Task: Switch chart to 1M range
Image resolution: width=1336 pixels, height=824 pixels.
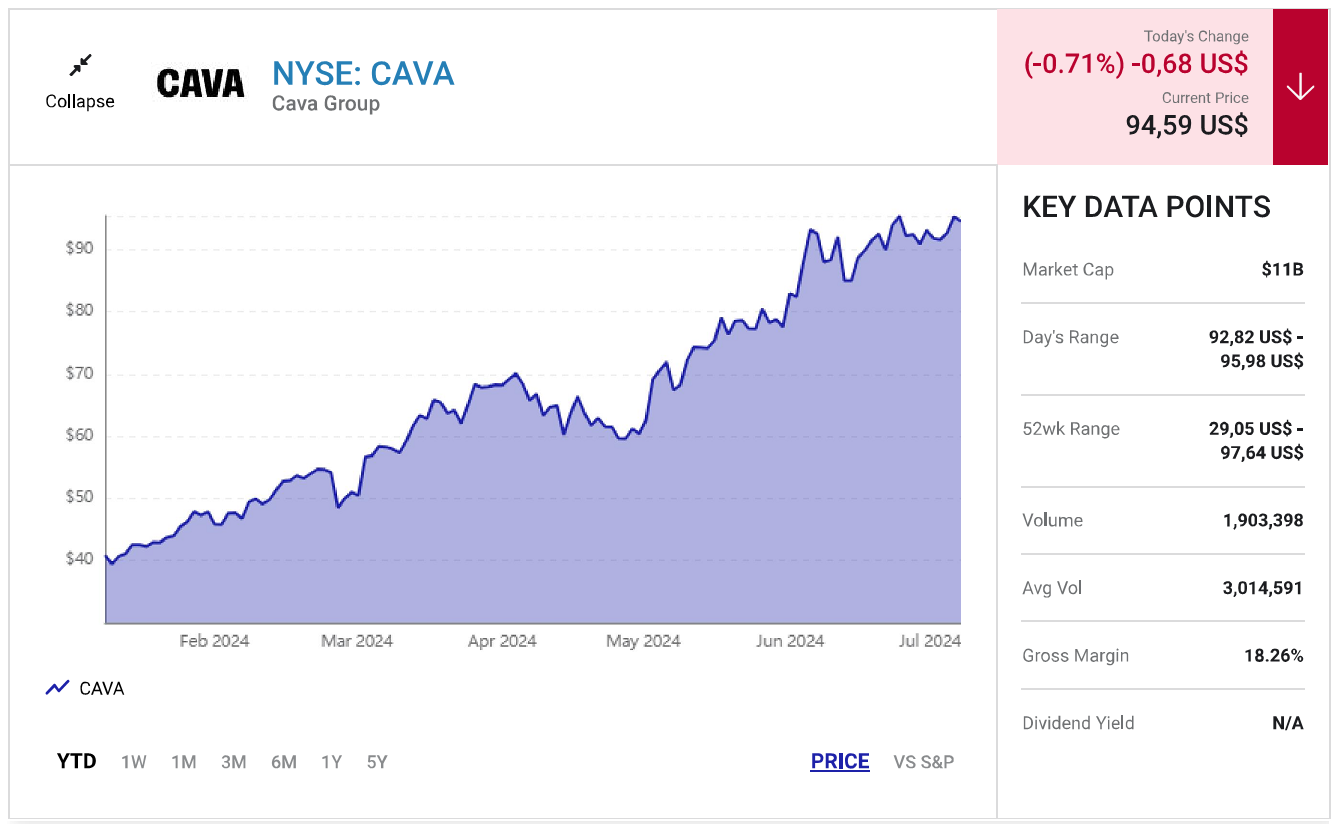Action: pyautogui.click(x=183, y=762)
